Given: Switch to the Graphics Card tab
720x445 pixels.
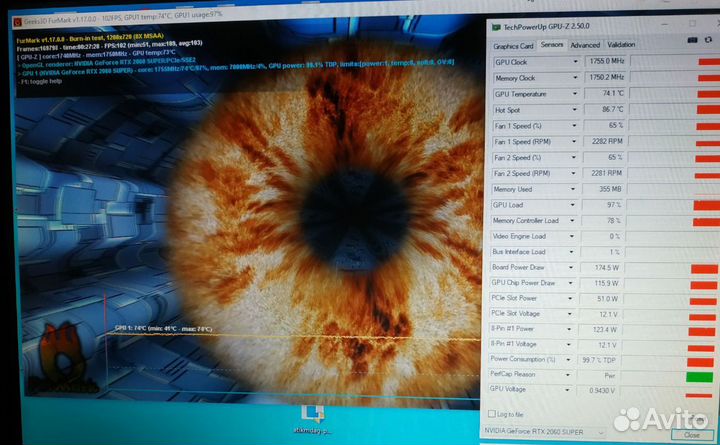Looking at the screenshot, I should 513,46.
